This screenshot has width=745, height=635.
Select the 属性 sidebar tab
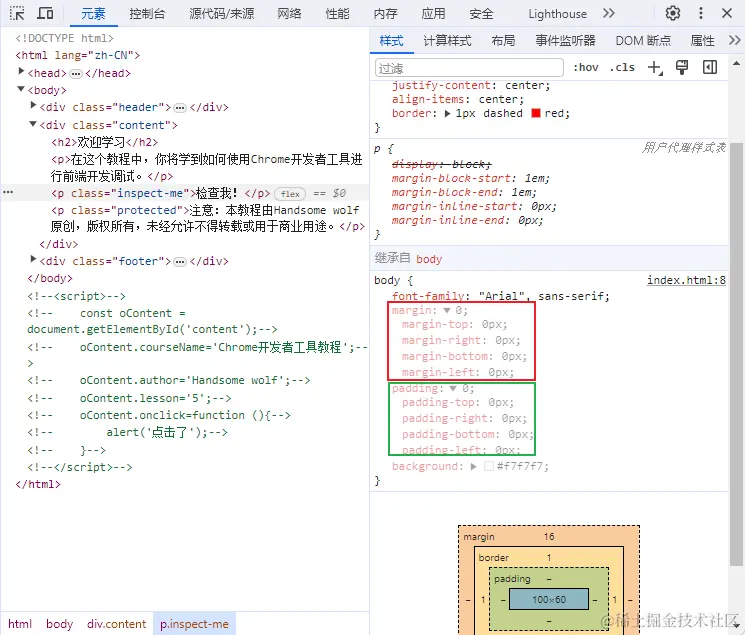click(702, 41)
